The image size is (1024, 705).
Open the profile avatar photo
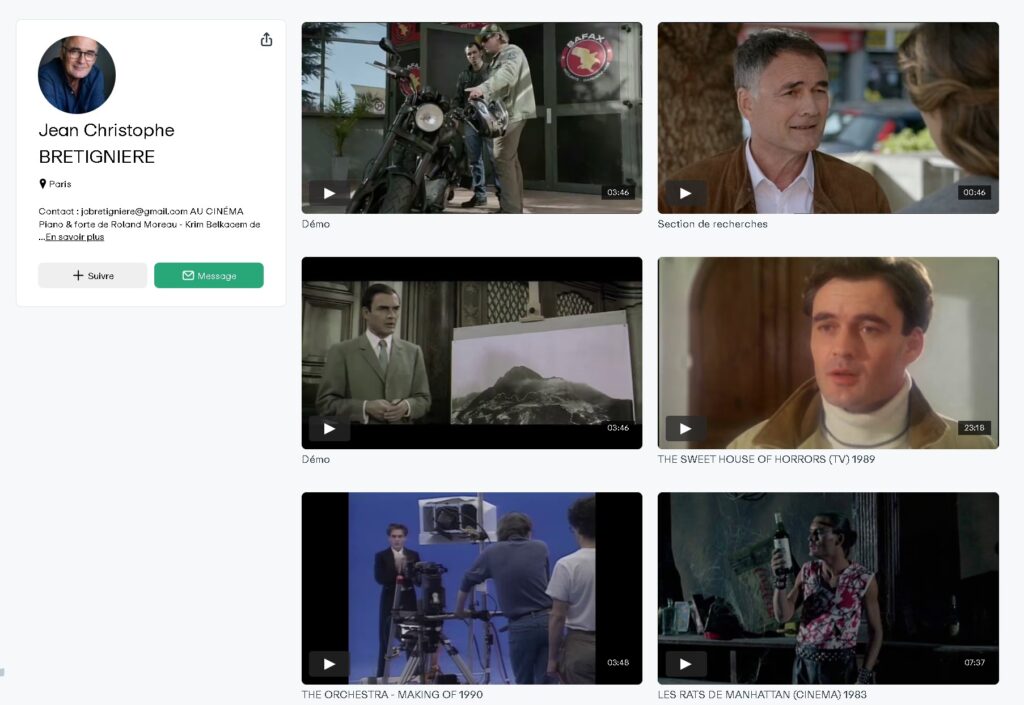[x=77, y=75]
